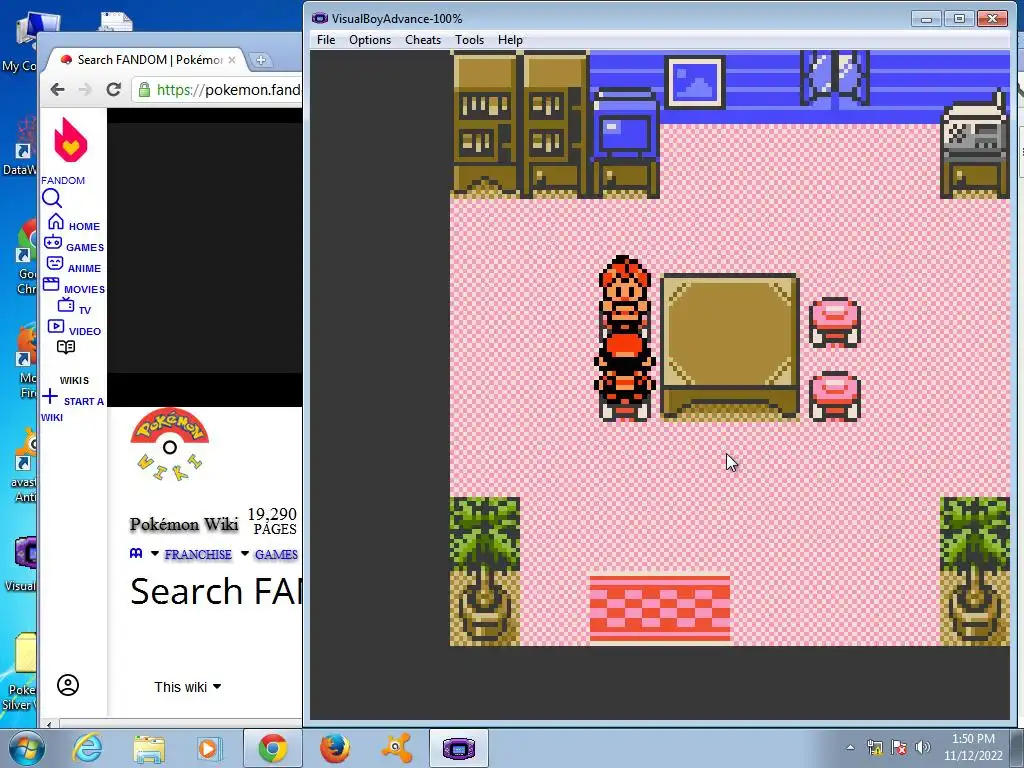Open the File menu in VisualBoyAdvance
This screenshot has height=768, width=1024.
click(x=326, y=40)
